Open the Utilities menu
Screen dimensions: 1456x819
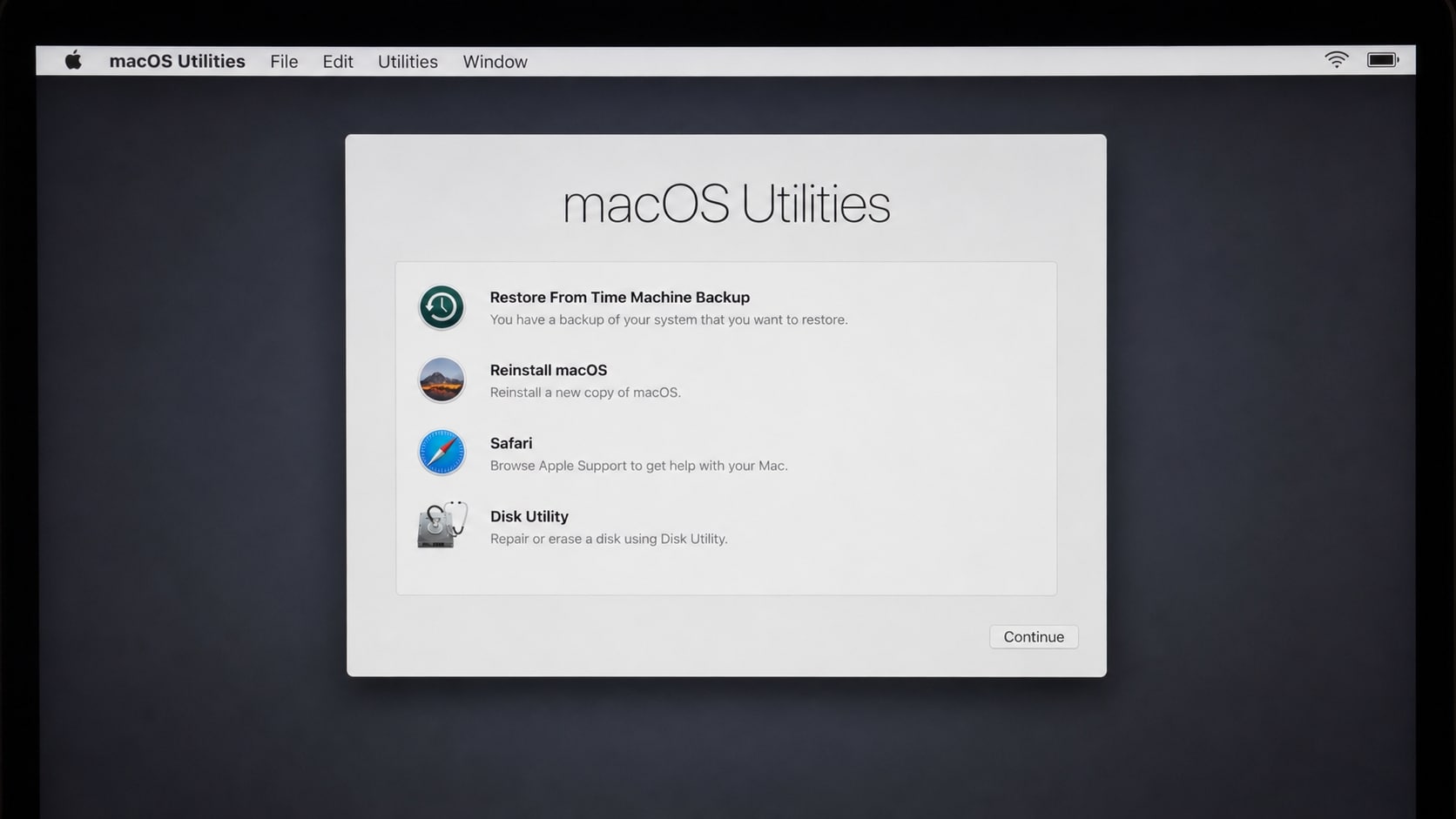coord(408,62)
